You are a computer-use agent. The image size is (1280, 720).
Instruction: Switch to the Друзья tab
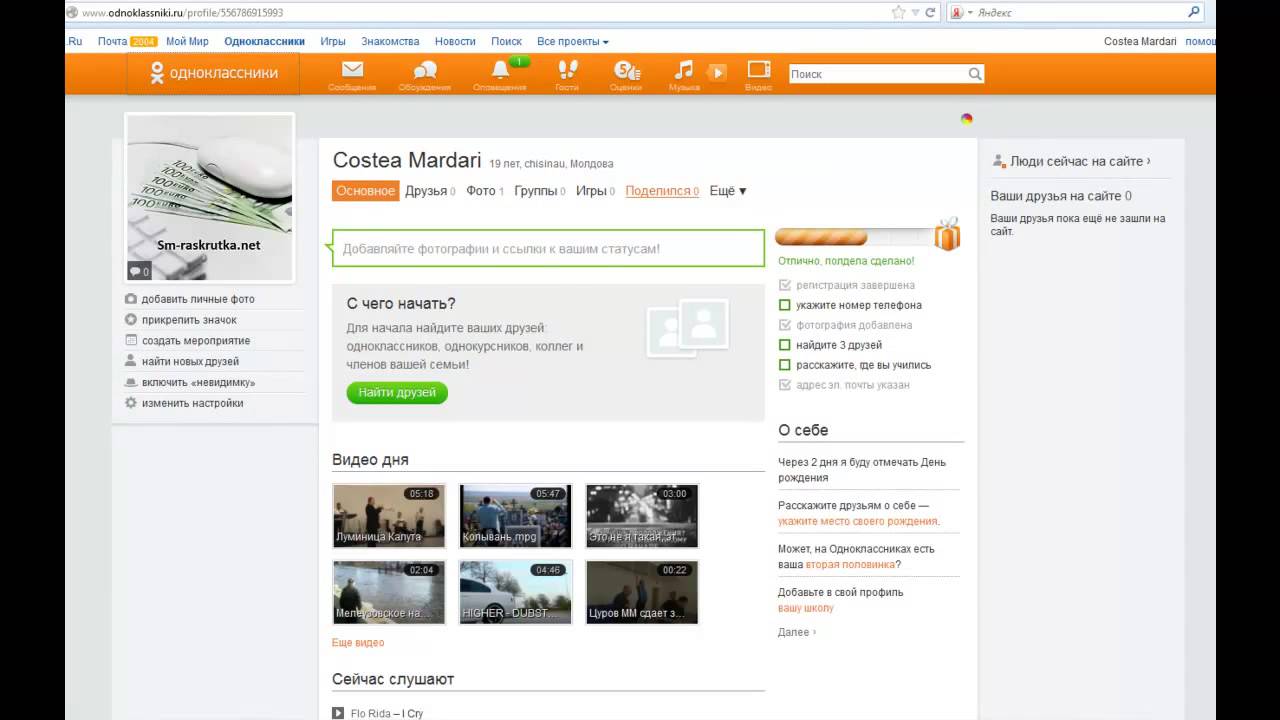click(x=430, y=191)
